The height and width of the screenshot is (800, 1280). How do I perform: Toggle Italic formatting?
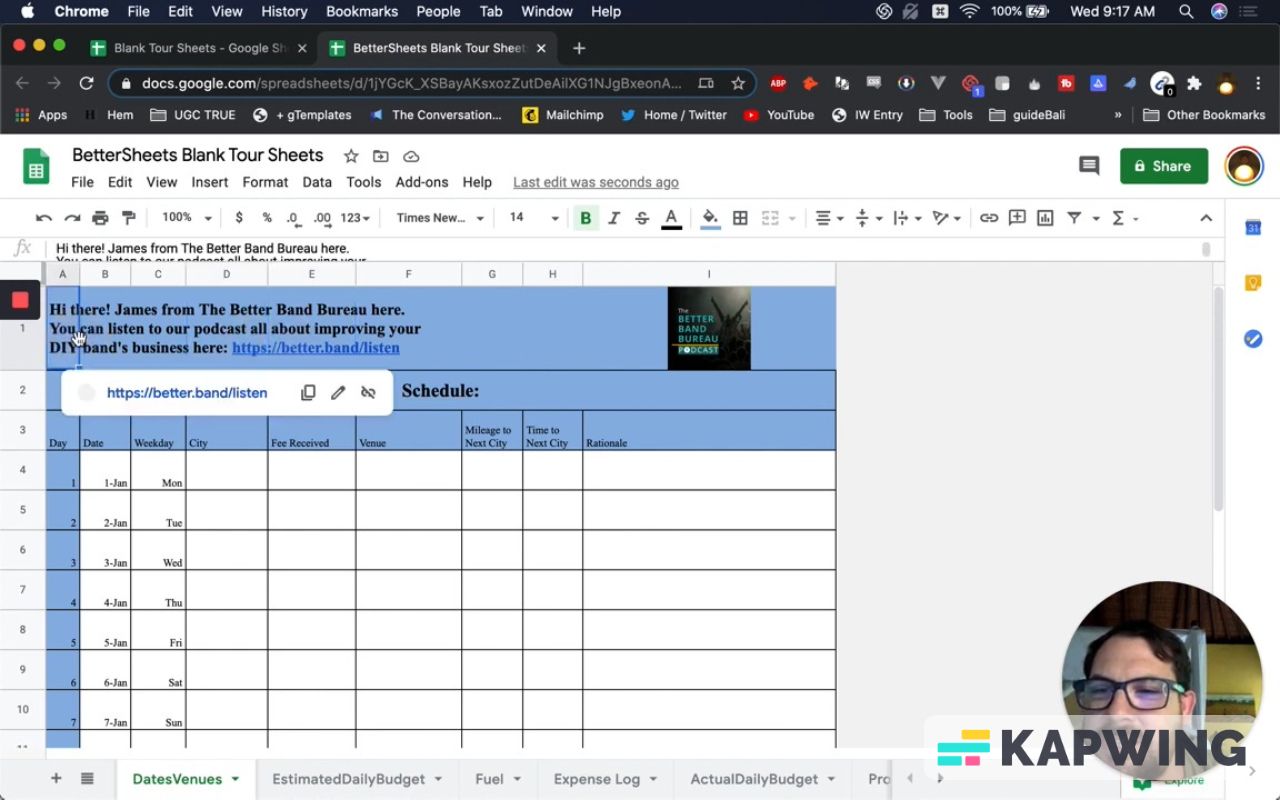coord(614,218)
